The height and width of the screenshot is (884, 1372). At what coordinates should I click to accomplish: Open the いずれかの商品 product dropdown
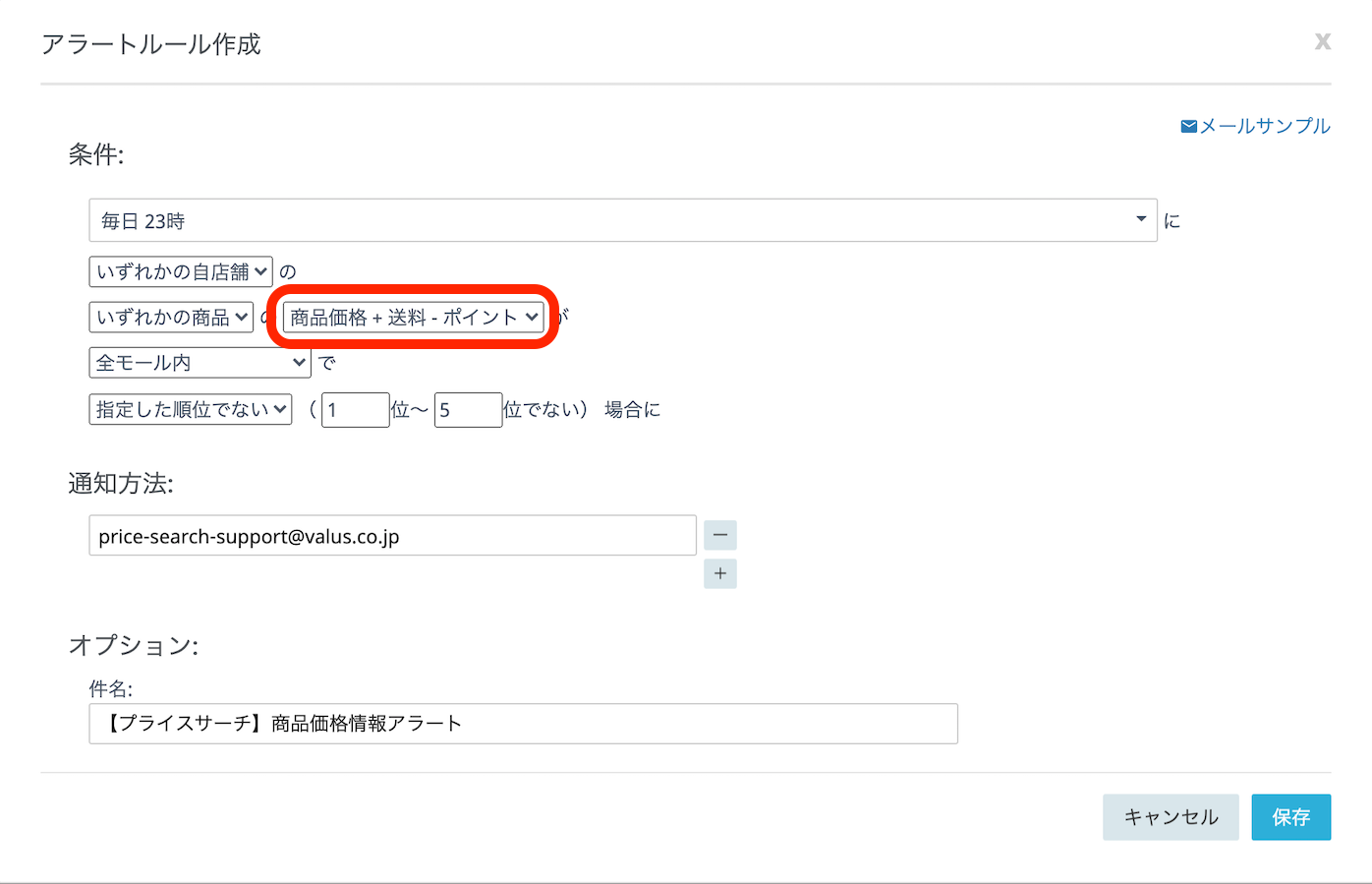(171, 317)
